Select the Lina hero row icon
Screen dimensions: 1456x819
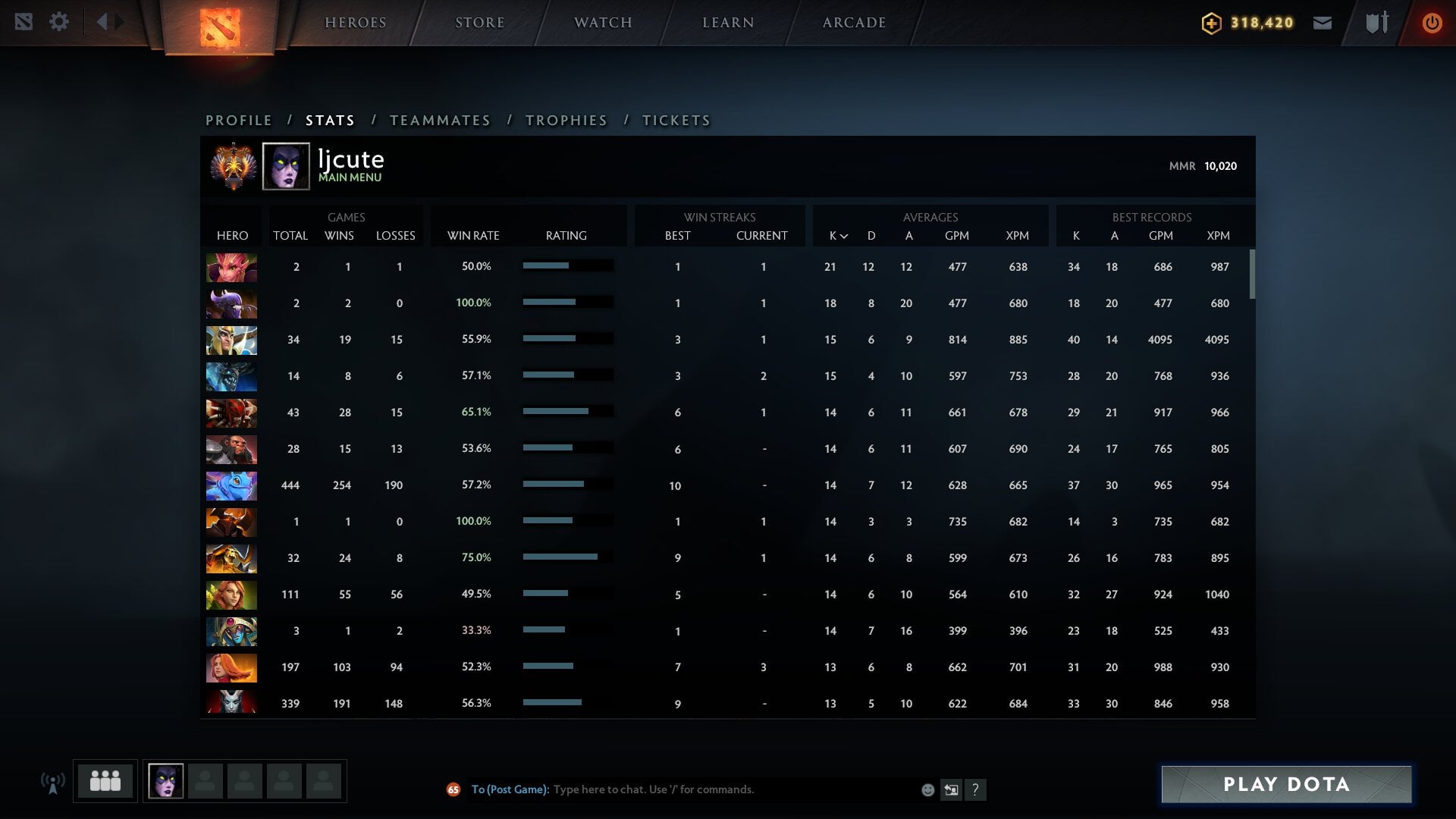point(231,667)
